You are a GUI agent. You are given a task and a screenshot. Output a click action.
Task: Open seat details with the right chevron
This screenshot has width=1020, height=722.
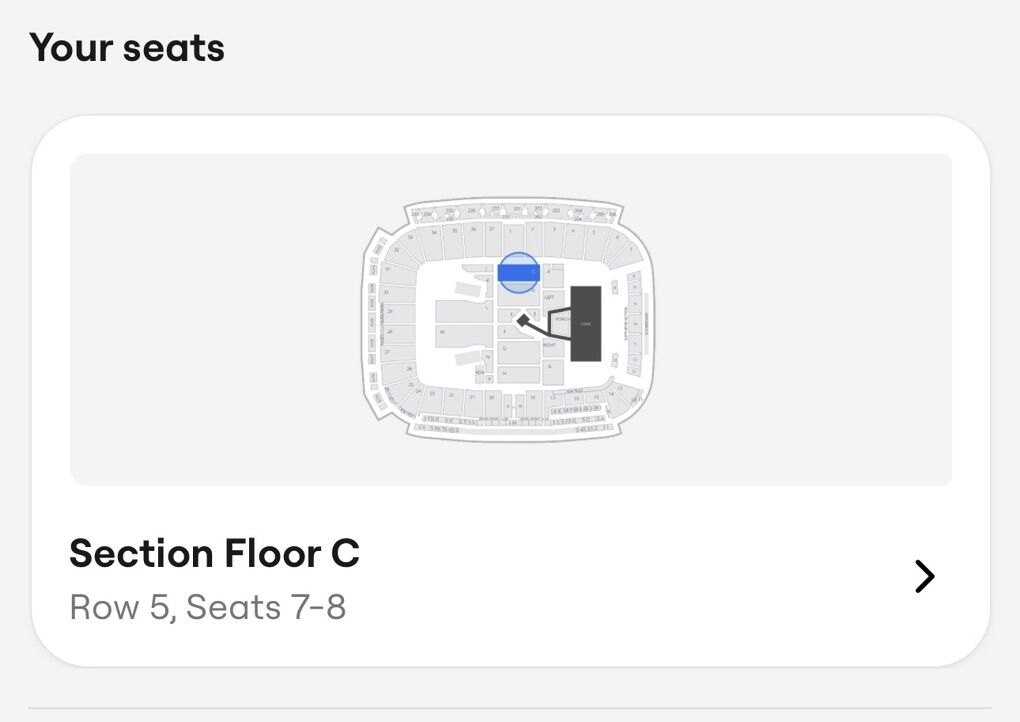point(925,576)
